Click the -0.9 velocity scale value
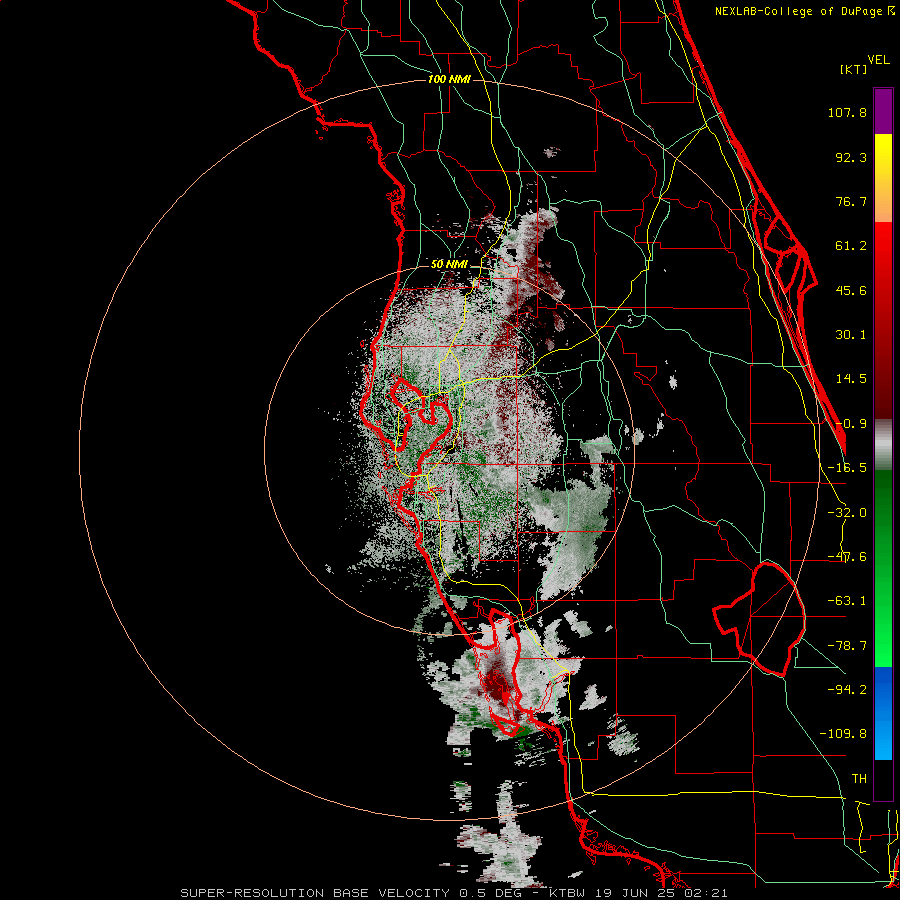The width and height of the screenshot is (900, 900). [851, 424]
